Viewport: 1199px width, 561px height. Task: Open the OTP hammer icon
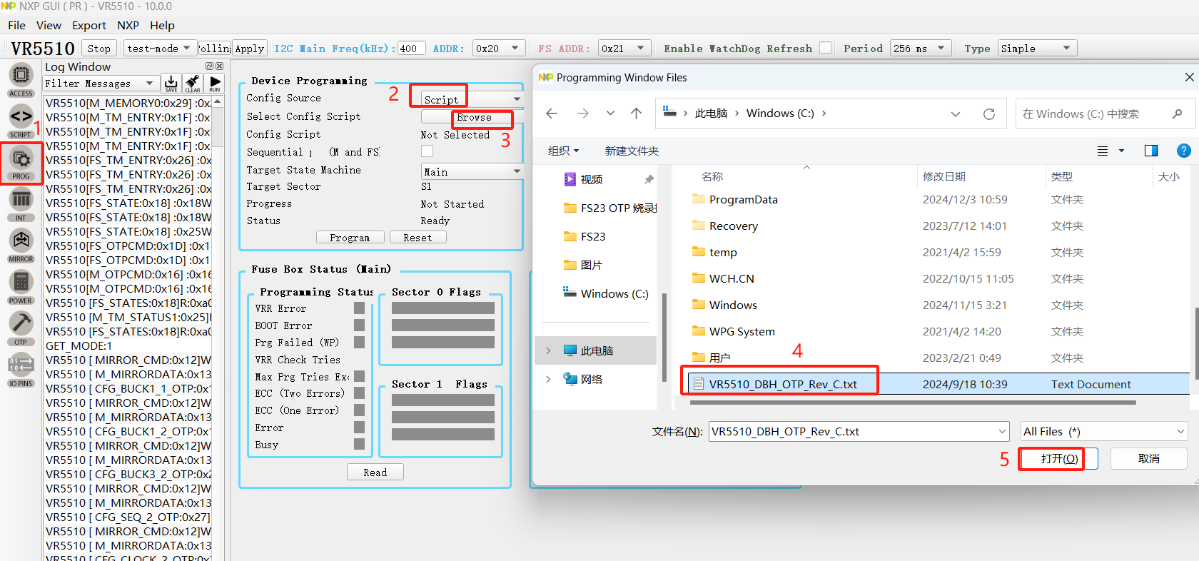21,326
